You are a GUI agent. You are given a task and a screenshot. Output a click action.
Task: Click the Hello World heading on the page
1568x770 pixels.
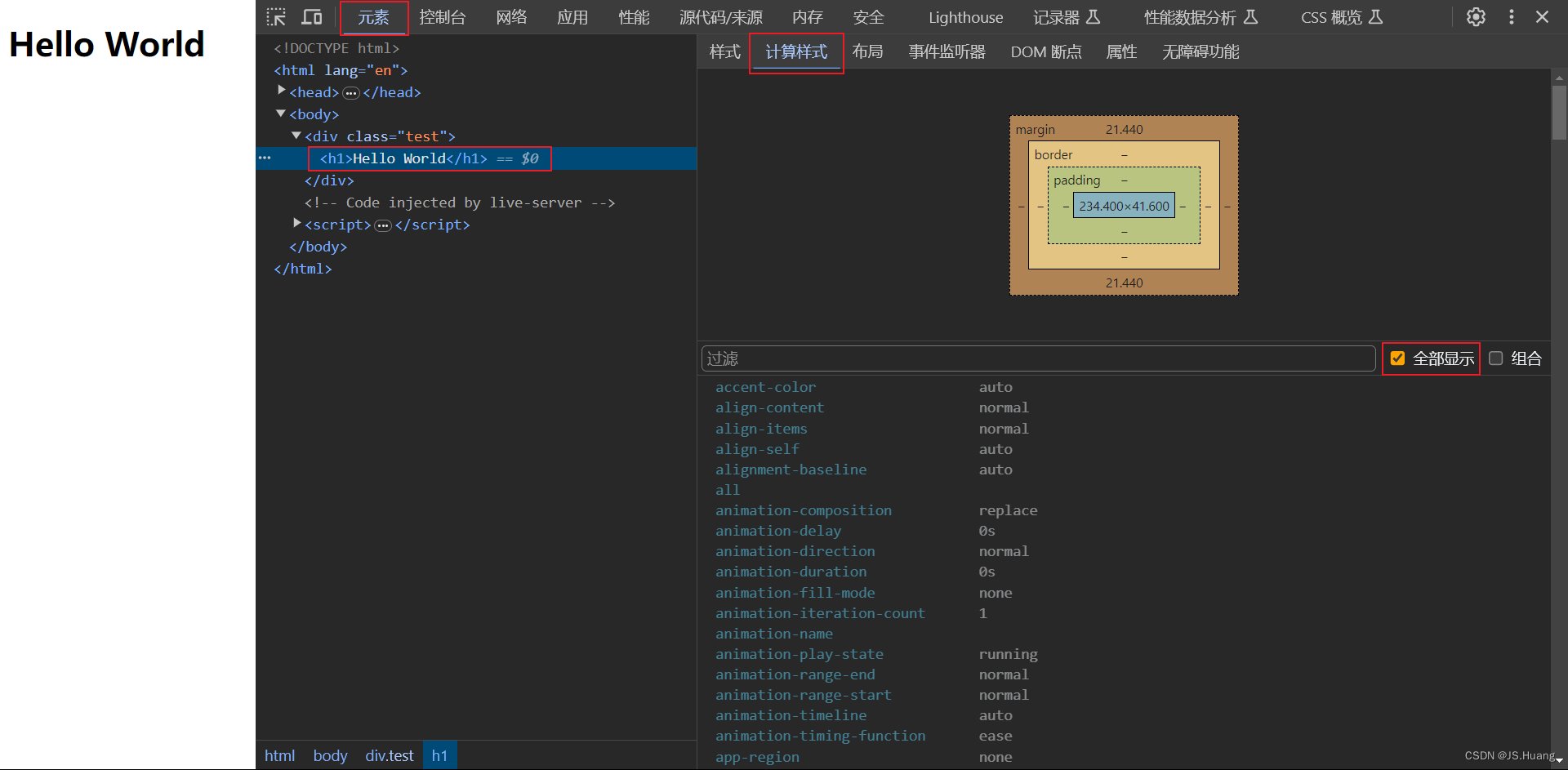[x=107, y=45]
